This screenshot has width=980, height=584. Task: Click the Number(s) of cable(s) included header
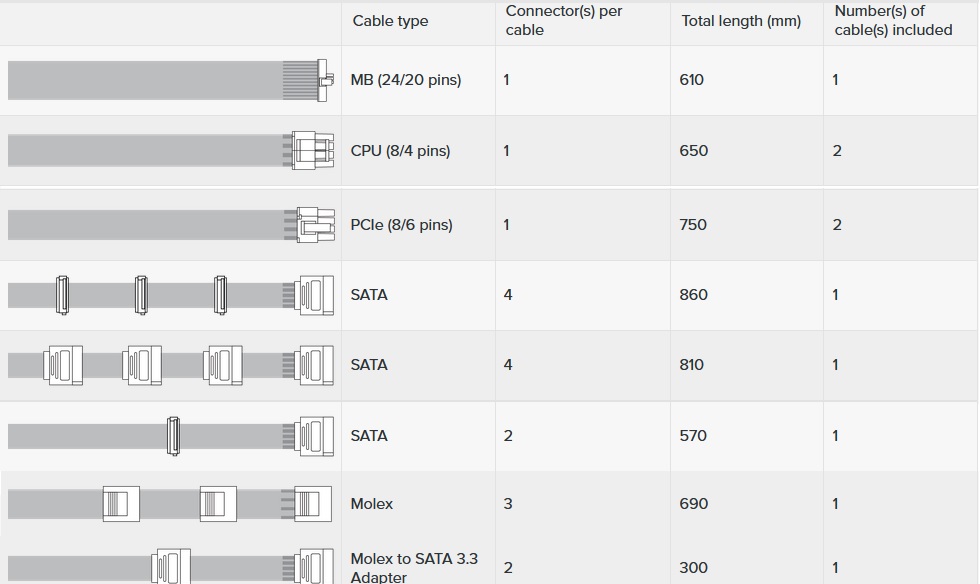tap(893, 21)
